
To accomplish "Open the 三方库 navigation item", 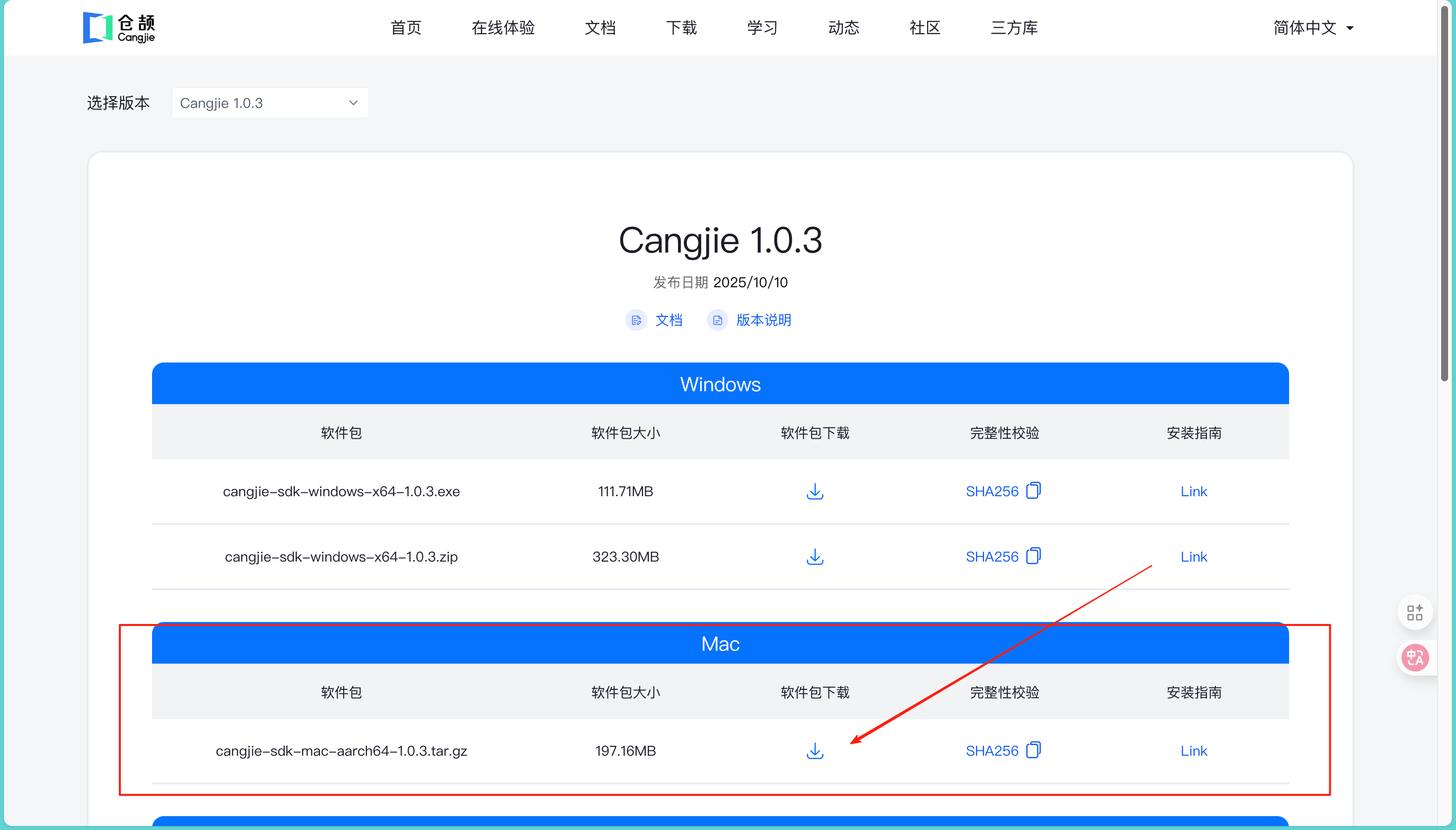I will pyautogui.click(x=1014, y=27).
